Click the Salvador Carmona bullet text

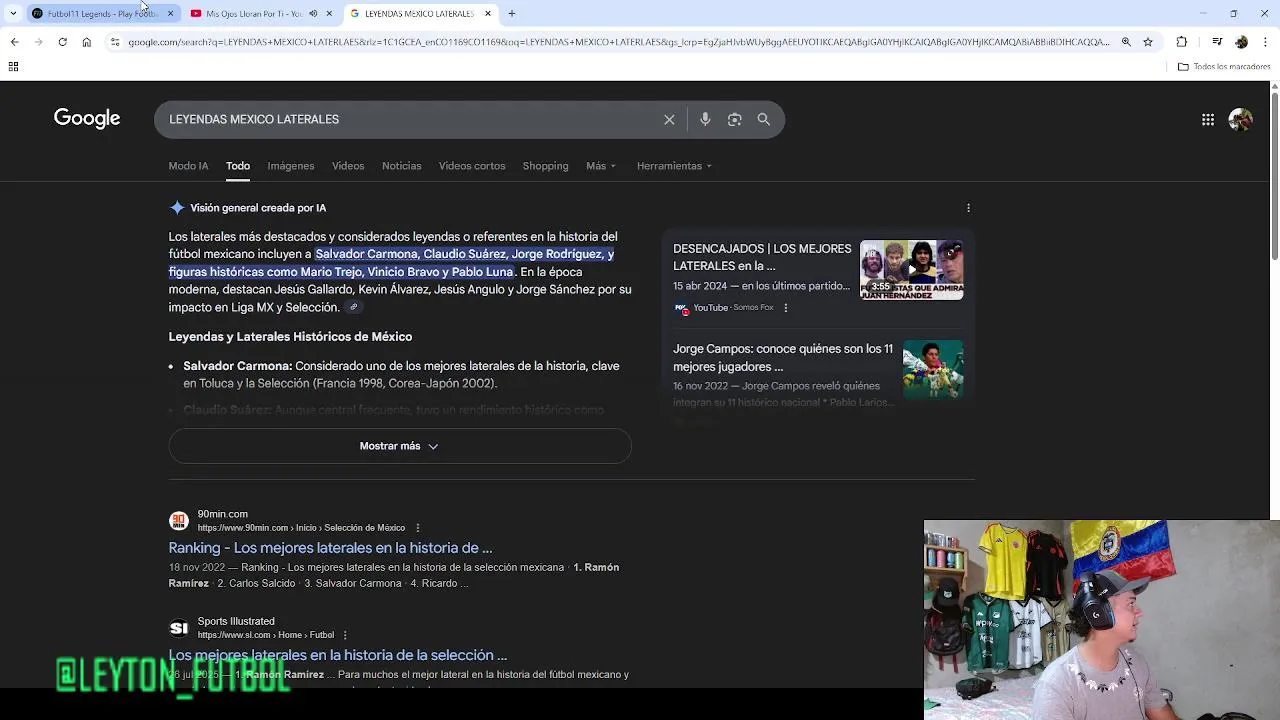[401, 374]
